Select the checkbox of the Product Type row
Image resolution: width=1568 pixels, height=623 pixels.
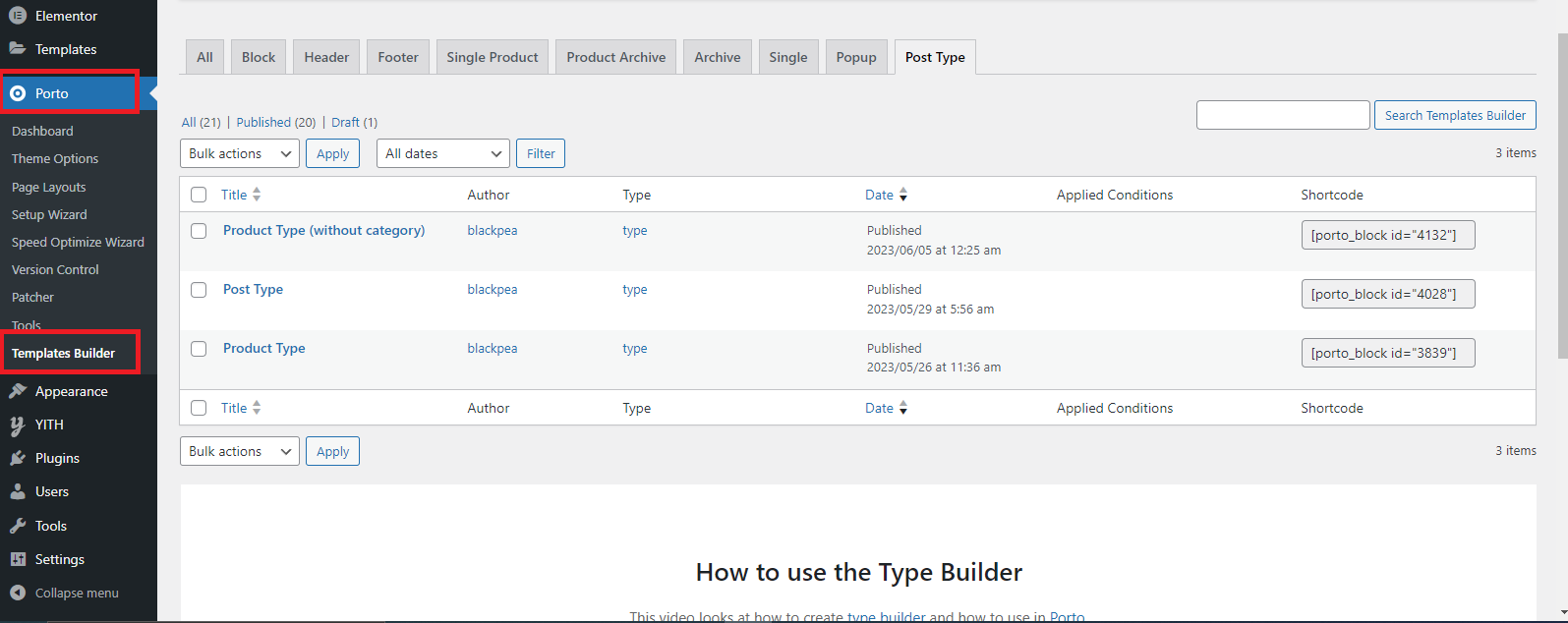point(199,349)
